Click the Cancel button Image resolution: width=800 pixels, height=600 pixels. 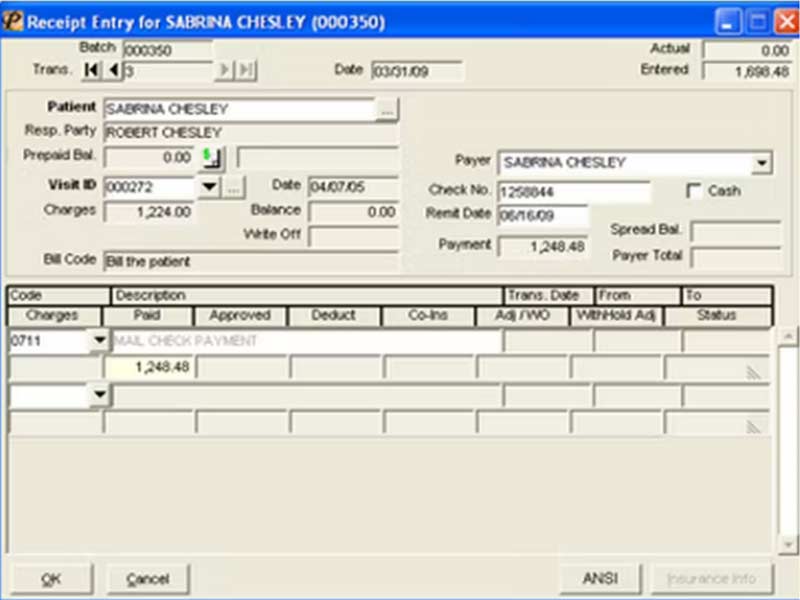(x=148, y=579)
